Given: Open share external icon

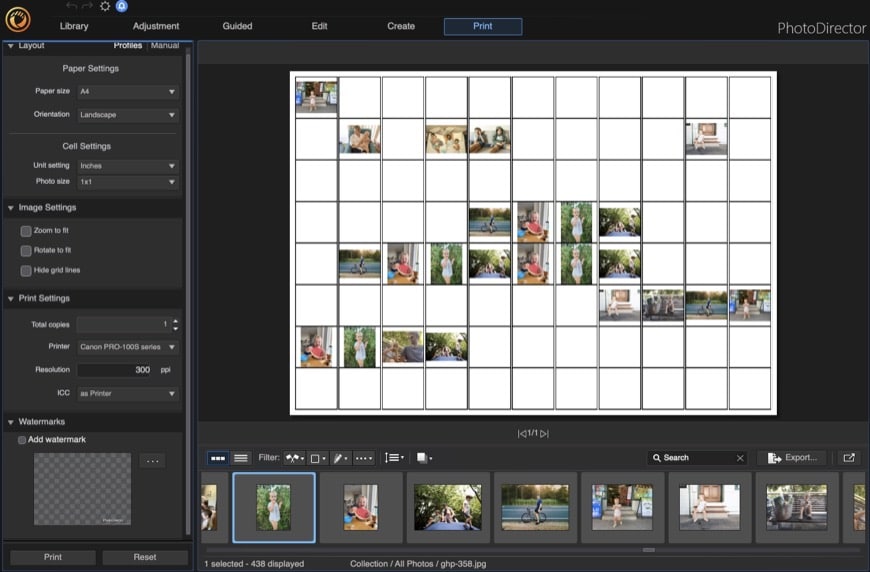Looking at the screenshot, I should tap(849, 458).
